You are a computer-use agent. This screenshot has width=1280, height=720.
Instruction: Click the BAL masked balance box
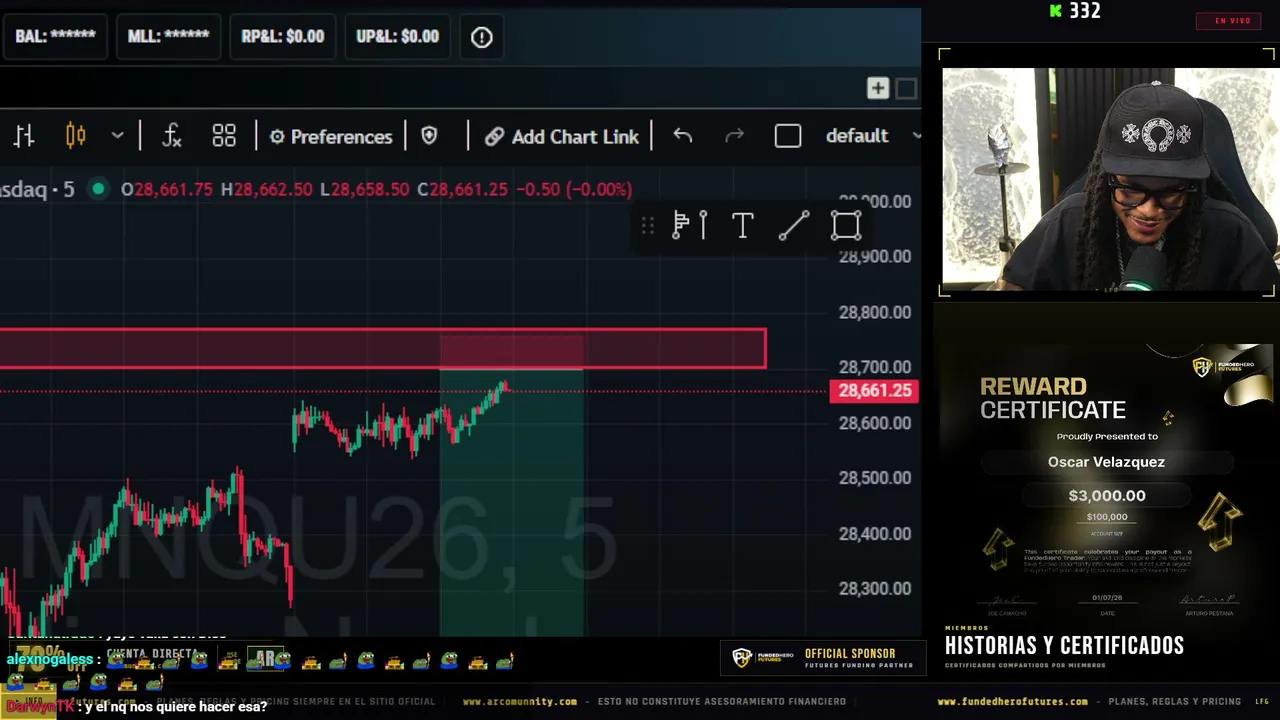[56, 36]
